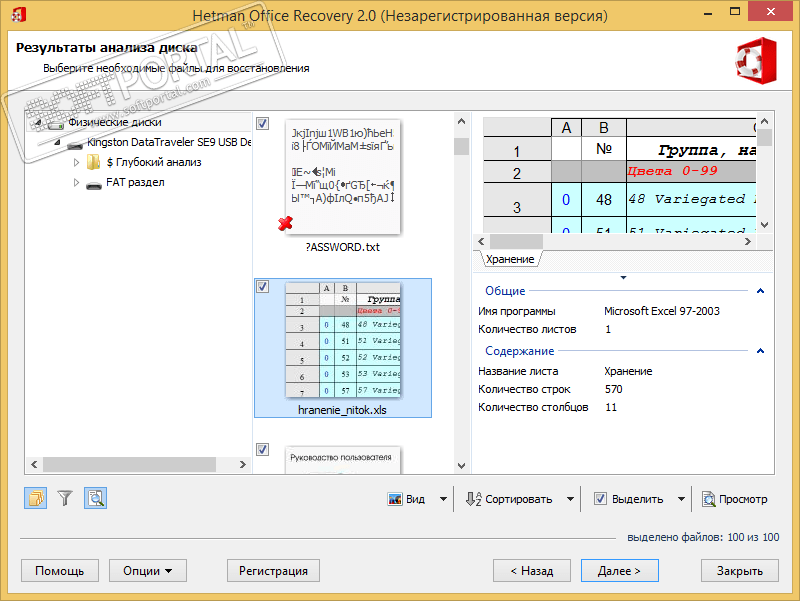800x601 pixels.
Task: Click the Hetman app icon in title bar
Action: click(18, 15)
